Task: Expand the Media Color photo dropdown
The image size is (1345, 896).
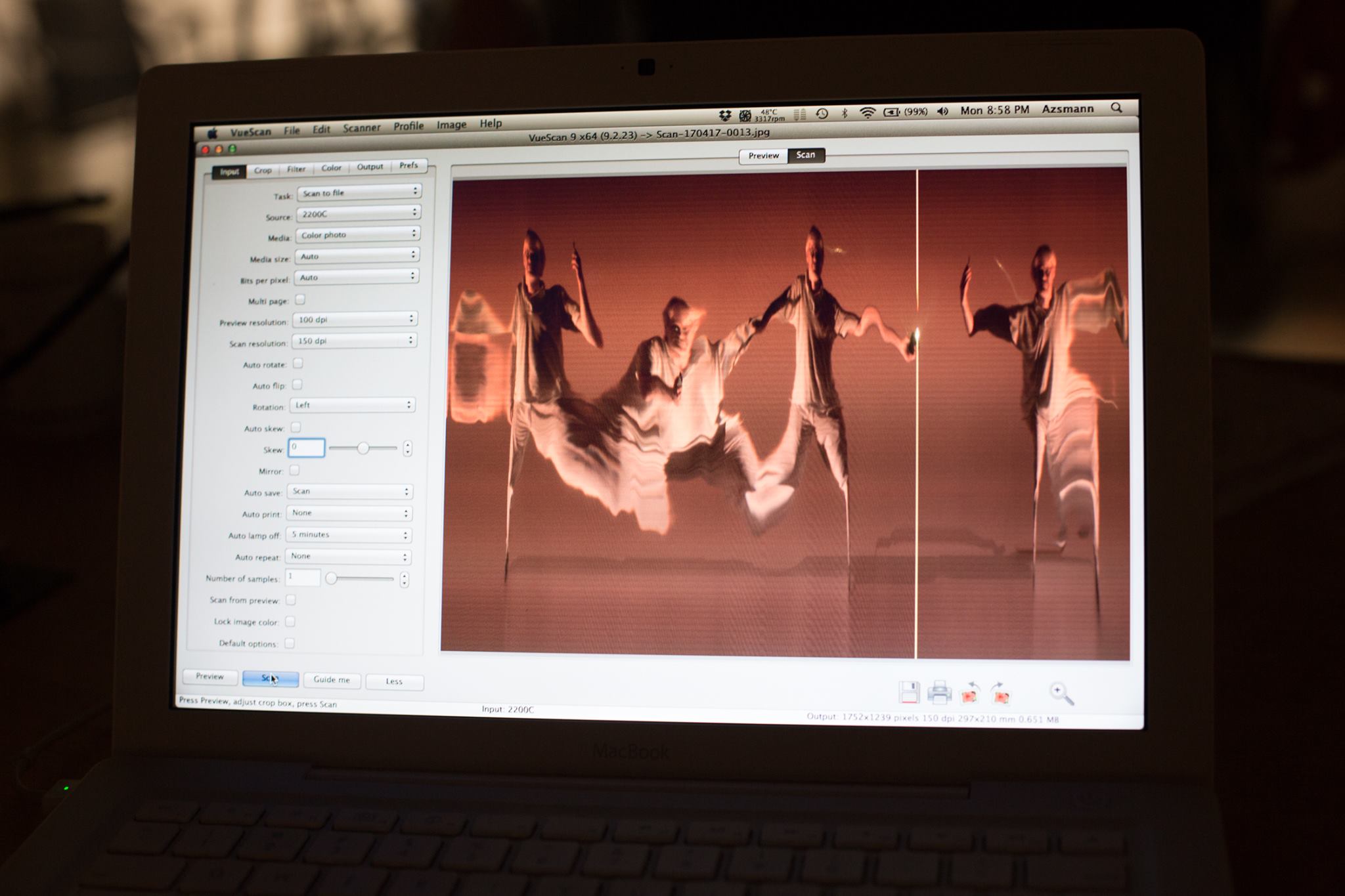Action: (x=358, y=234)
